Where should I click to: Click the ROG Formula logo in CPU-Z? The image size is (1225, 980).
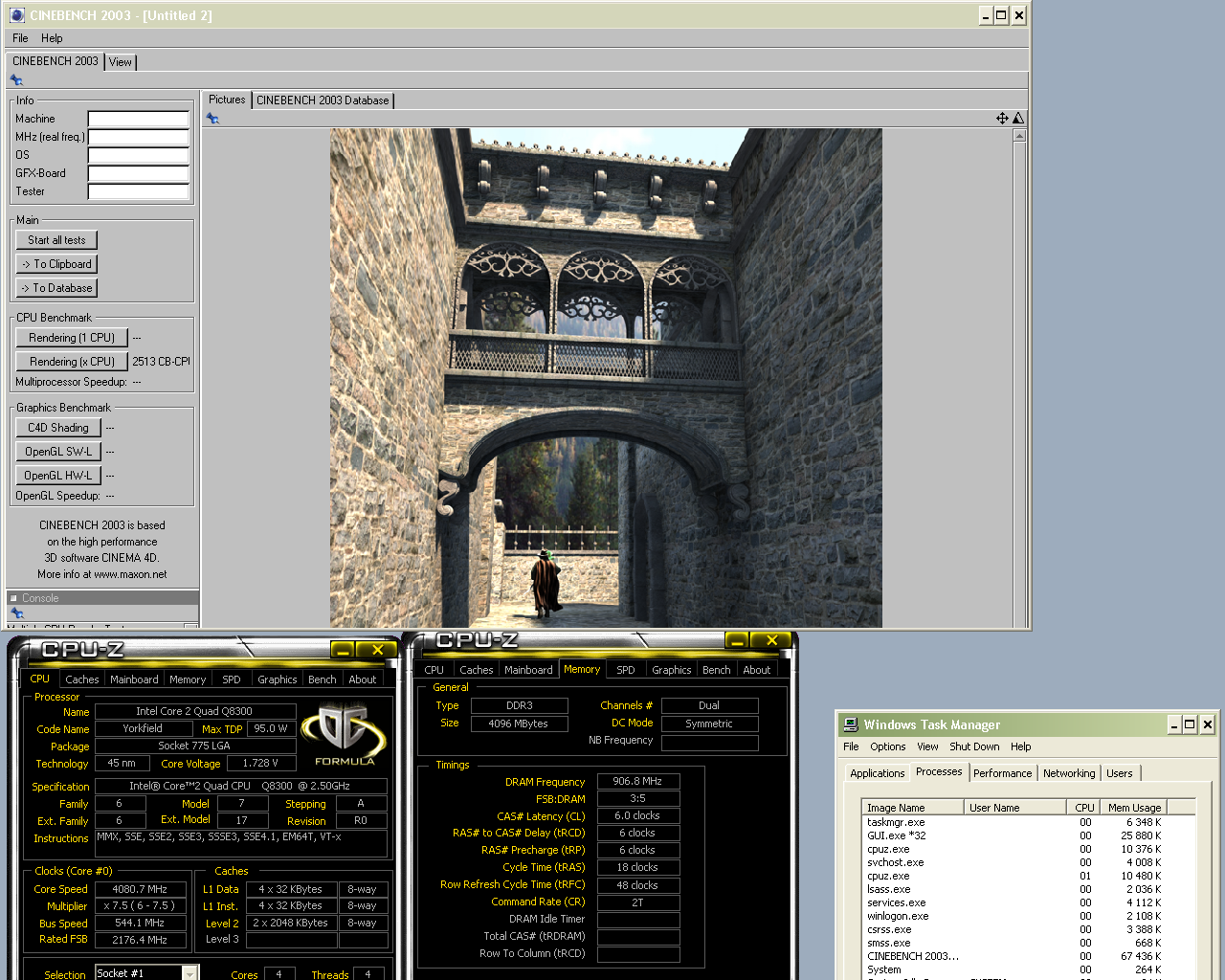click(345, 735)
